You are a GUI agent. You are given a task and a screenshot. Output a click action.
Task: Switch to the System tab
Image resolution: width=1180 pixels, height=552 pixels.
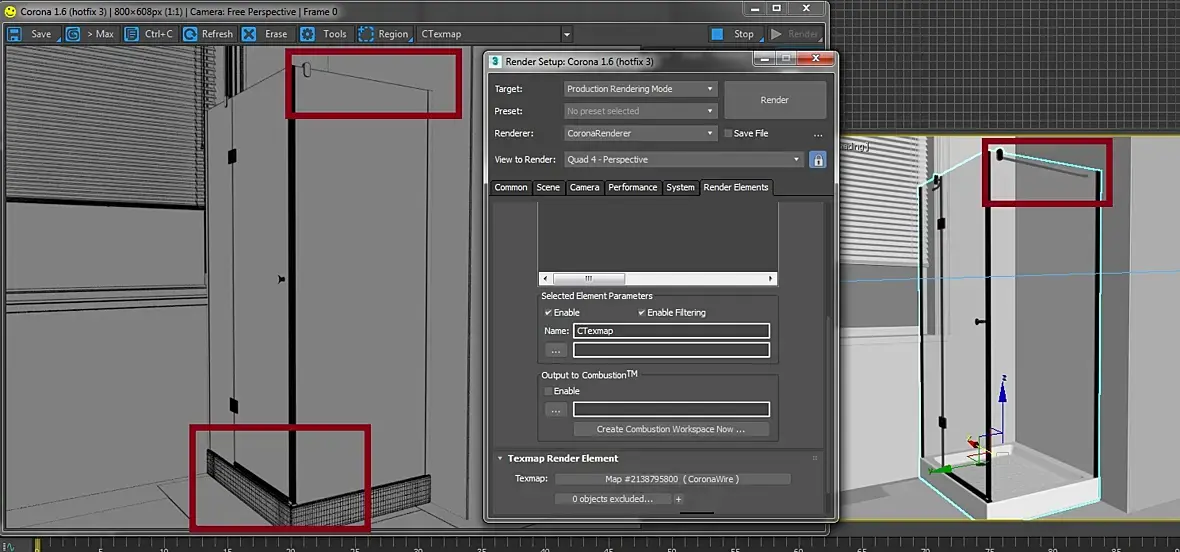click(680, 187)
